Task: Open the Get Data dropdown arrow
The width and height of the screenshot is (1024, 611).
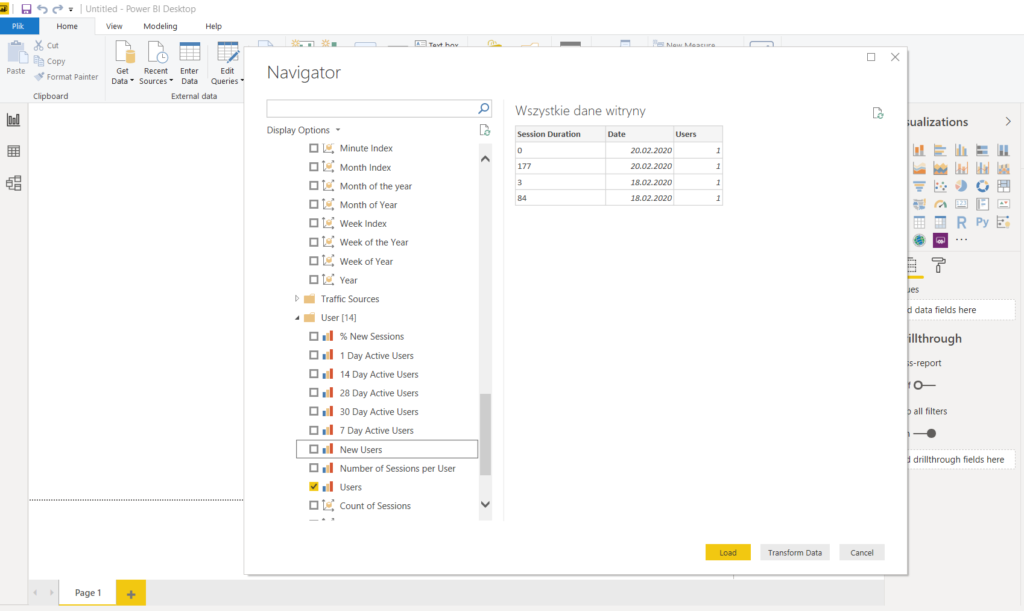Action: [x=132, y=81]
